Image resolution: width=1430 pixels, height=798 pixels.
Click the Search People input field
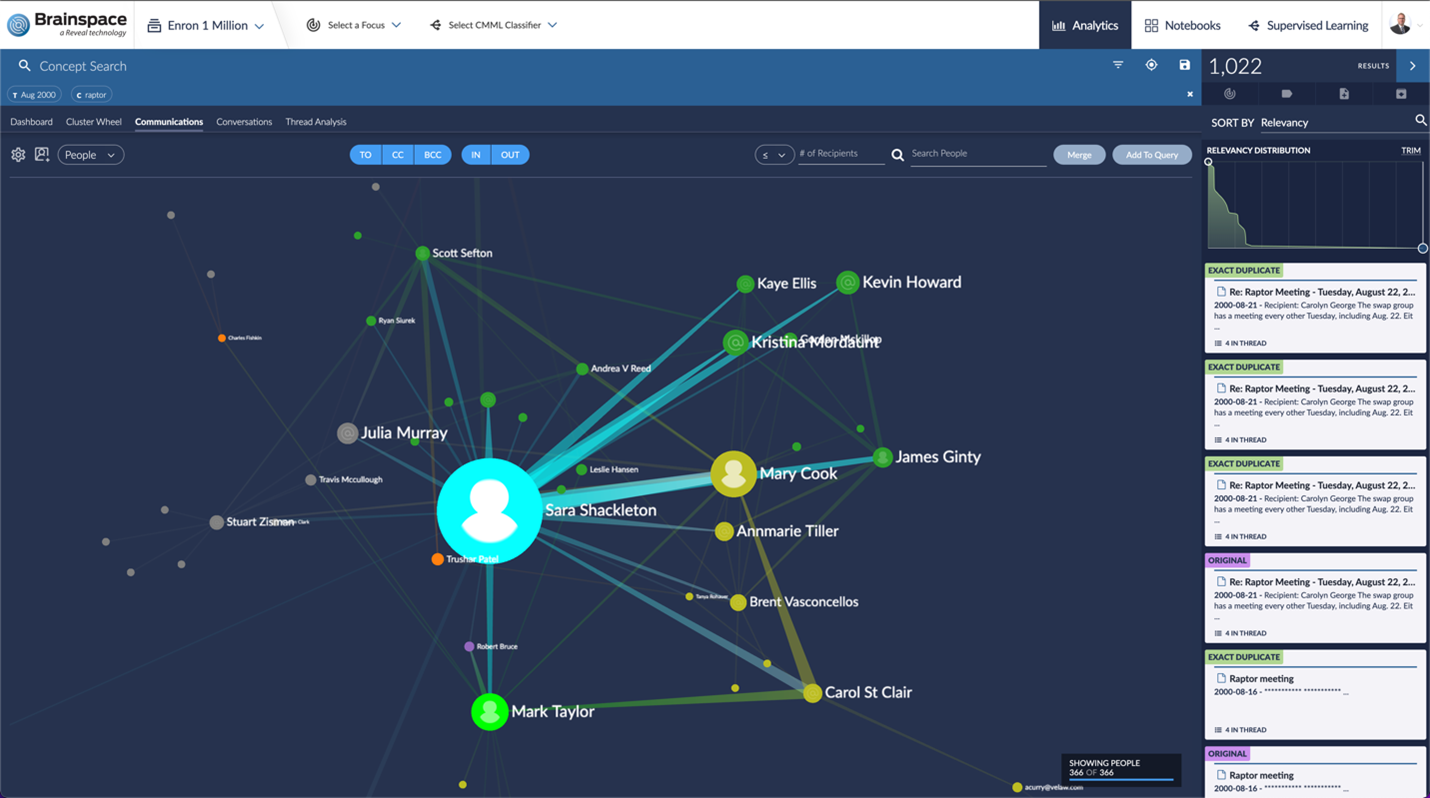(978, 154)
